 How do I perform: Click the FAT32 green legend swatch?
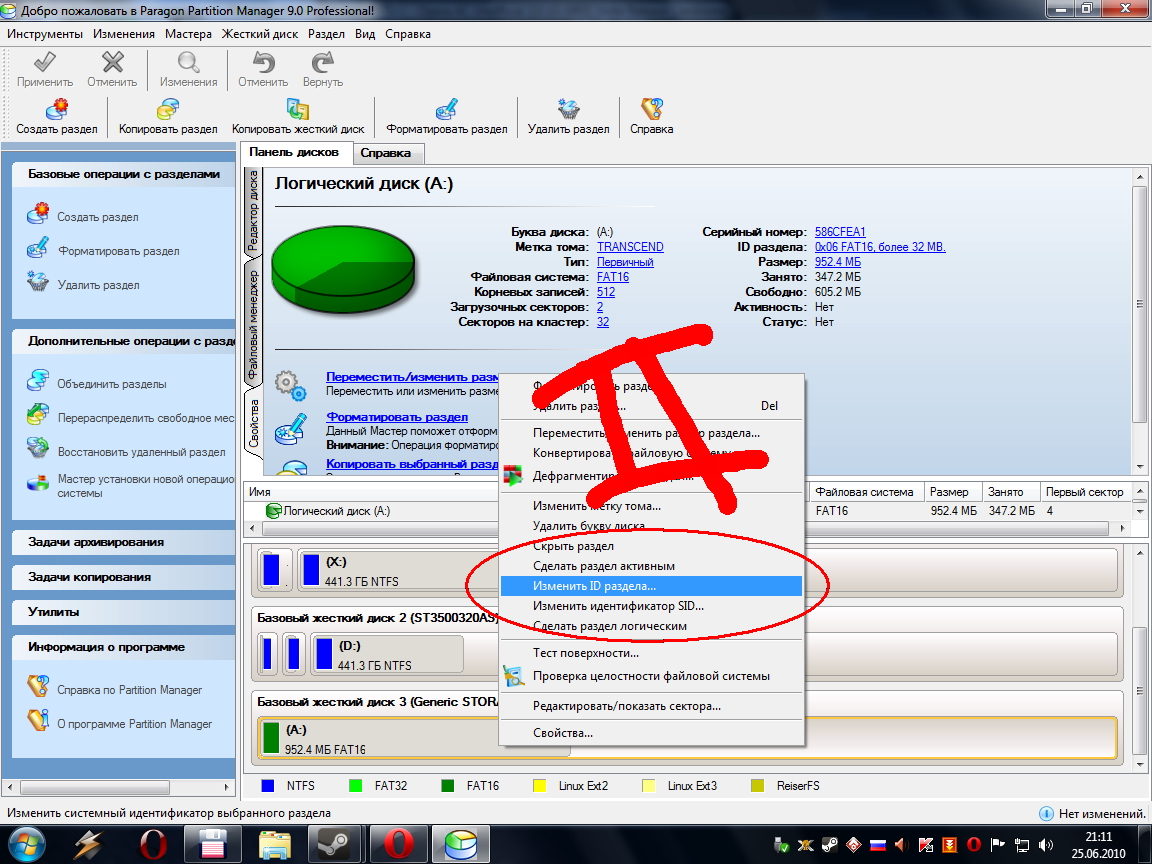[x=356, y=785]
